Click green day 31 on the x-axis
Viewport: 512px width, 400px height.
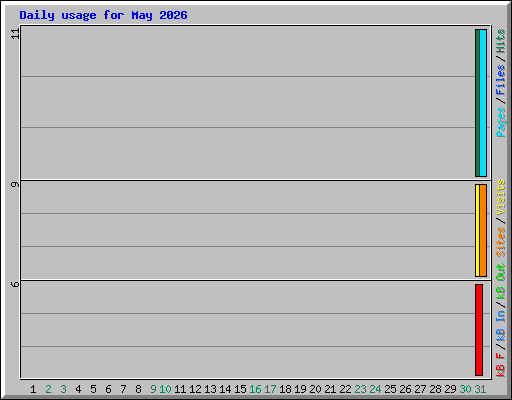click(x=480, y=389)
